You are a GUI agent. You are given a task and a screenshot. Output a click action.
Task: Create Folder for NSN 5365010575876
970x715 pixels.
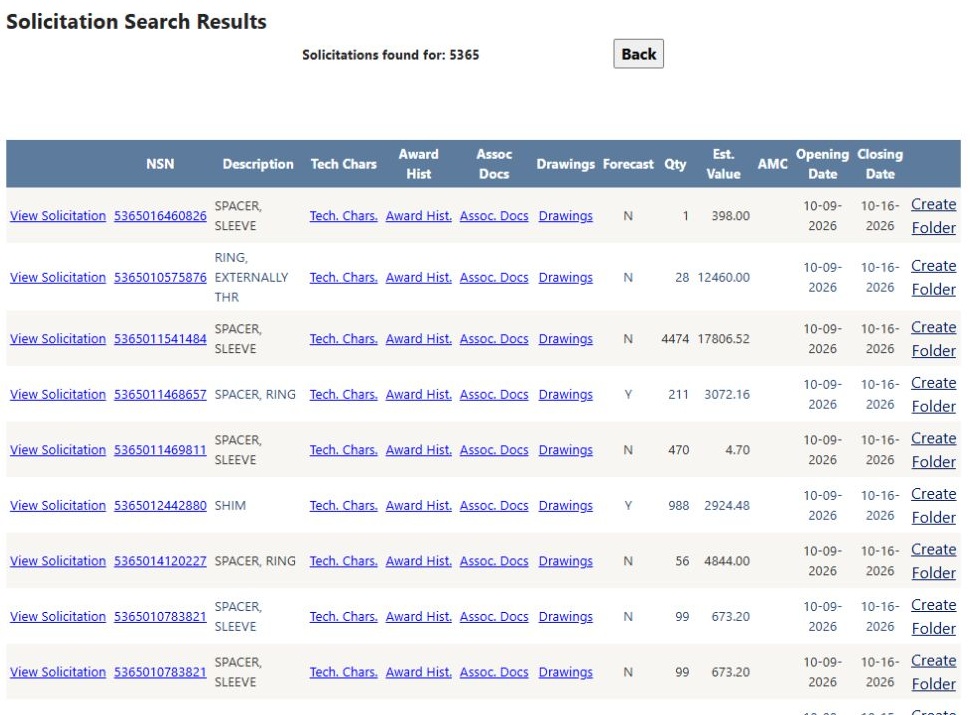point(934,277)
